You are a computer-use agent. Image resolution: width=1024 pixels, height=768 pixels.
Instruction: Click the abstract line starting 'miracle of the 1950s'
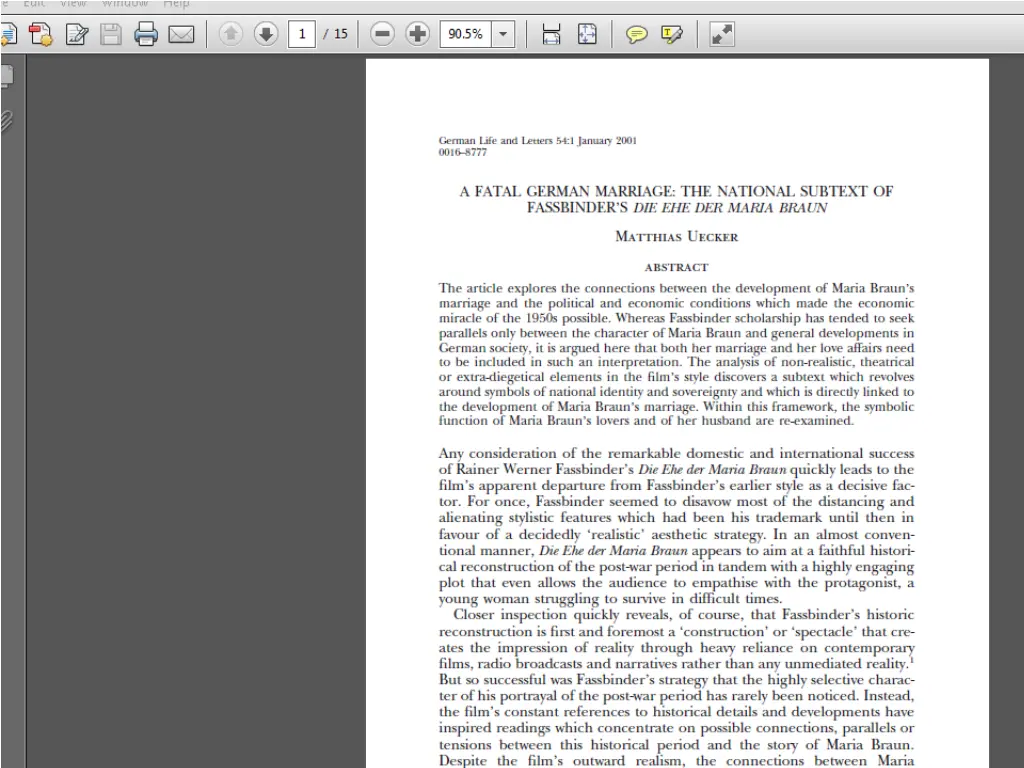(x=677, y=318)
